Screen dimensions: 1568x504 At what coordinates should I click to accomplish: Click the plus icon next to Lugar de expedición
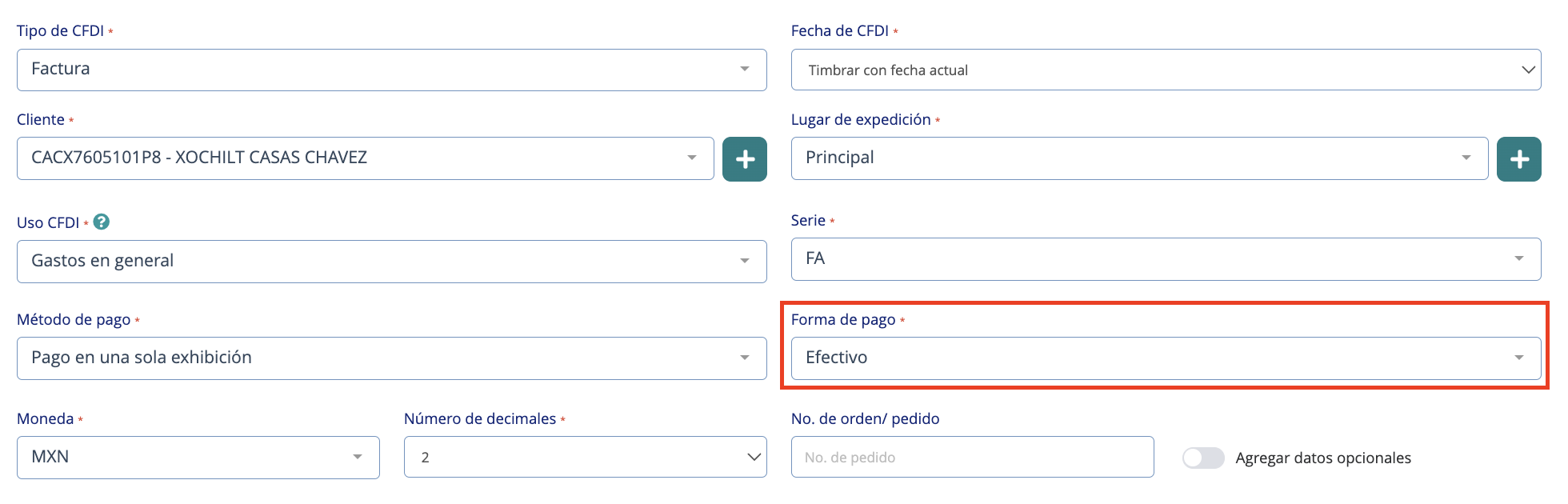pyautogui.click(x=1518, y=158)
